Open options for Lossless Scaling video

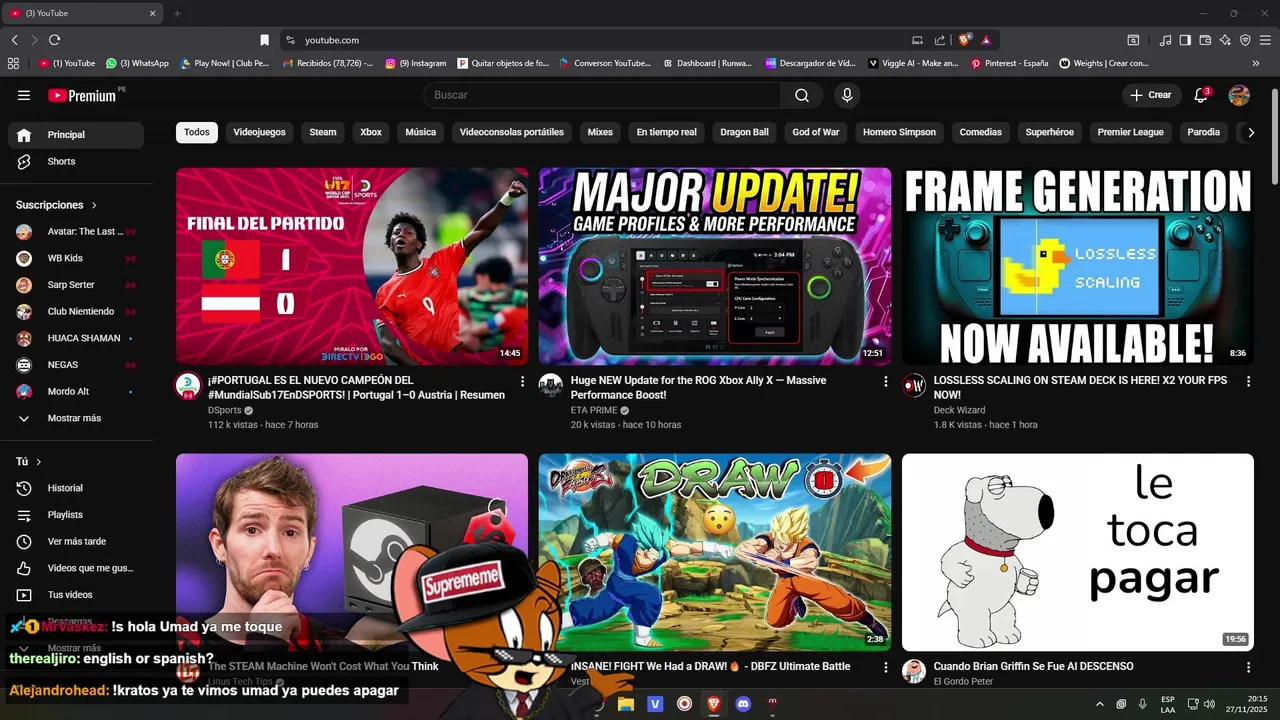click(1248, 381)
